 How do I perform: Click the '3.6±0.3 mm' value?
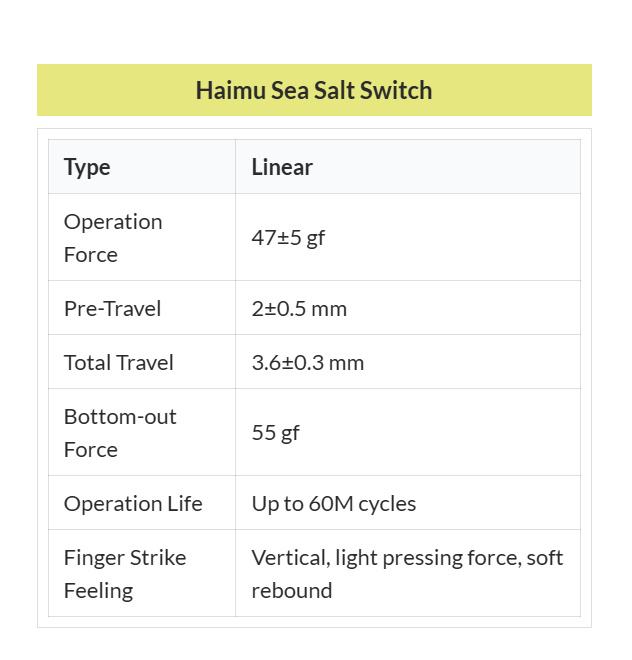[x=308, y=362]
